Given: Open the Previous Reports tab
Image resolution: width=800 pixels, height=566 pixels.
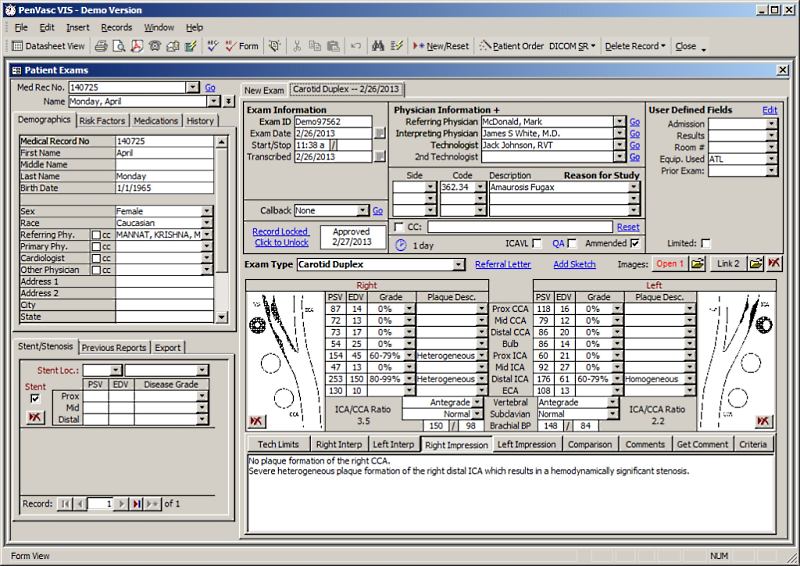Looking at the screenshot, I should 114,348.
